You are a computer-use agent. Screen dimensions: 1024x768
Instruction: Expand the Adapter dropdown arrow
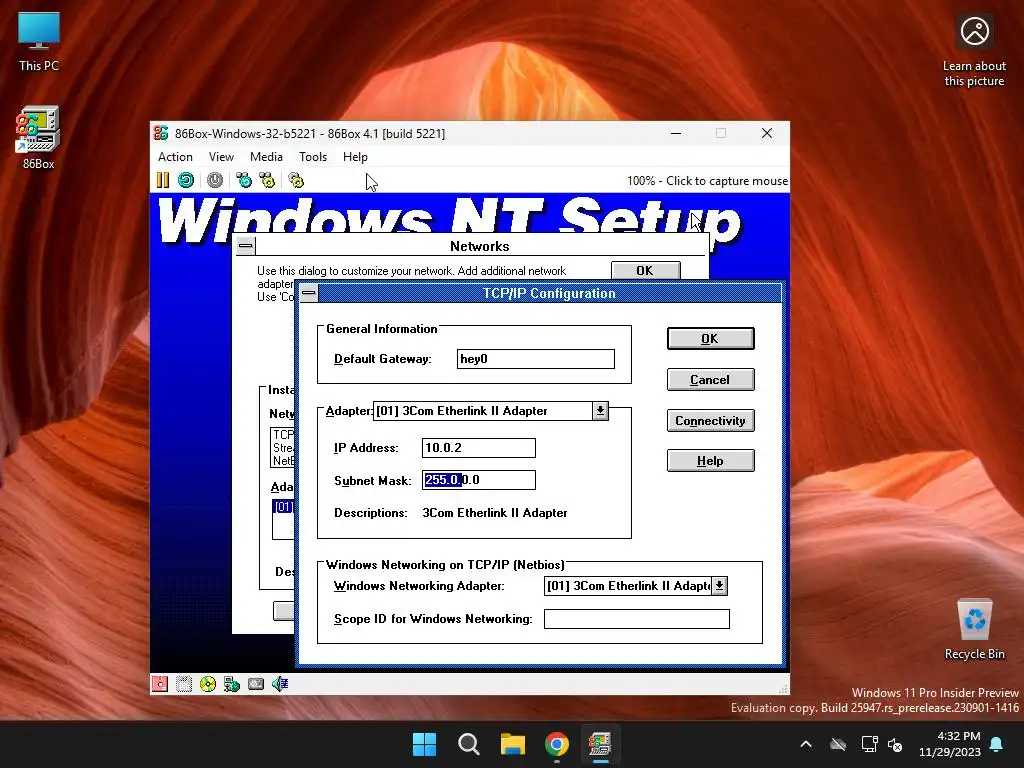(600, 411)
